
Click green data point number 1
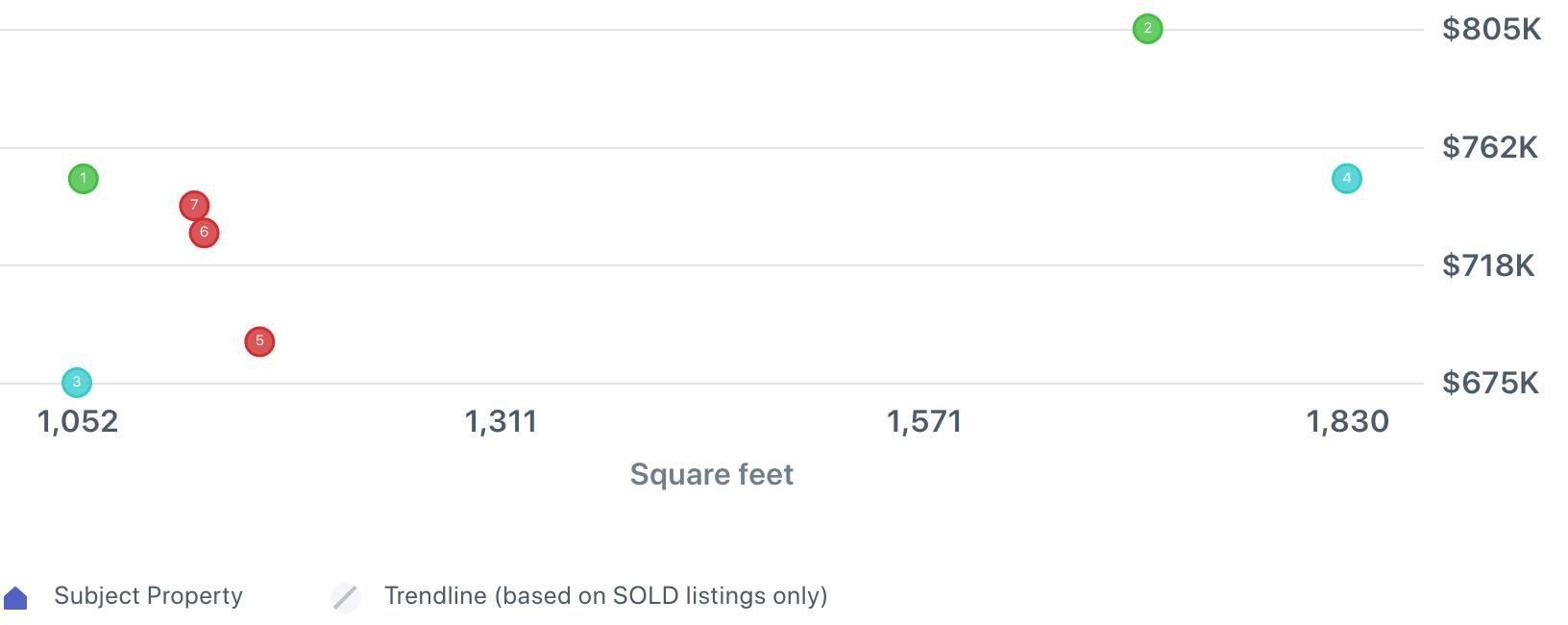click(84, 179)
